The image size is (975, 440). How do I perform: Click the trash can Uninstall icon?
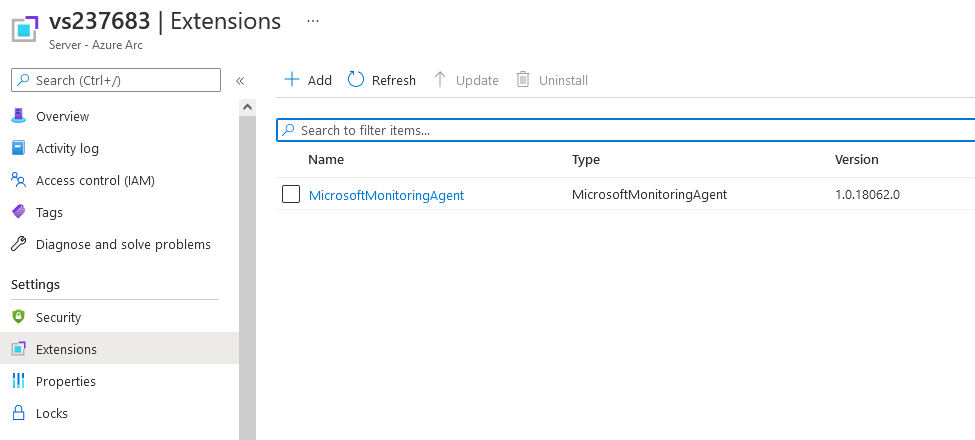click(x=523, y=80)
